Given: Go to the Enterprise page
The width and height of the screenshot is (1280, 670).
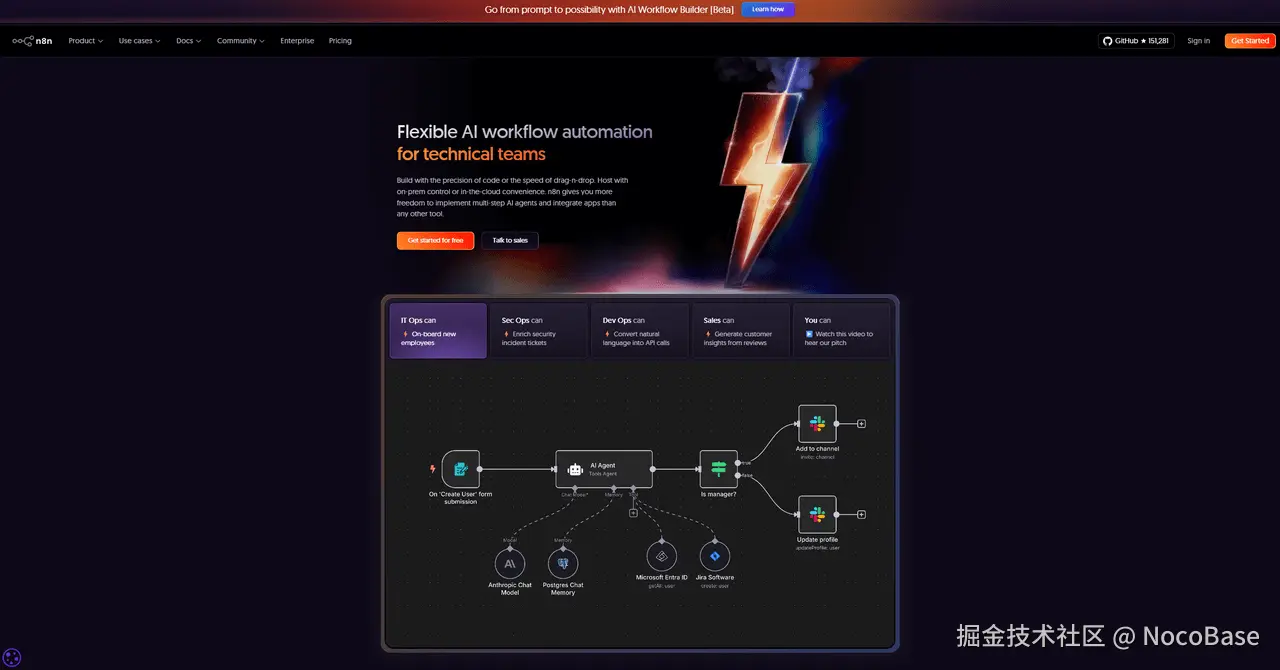Looking at the screenshot, I should pos(297,41).
